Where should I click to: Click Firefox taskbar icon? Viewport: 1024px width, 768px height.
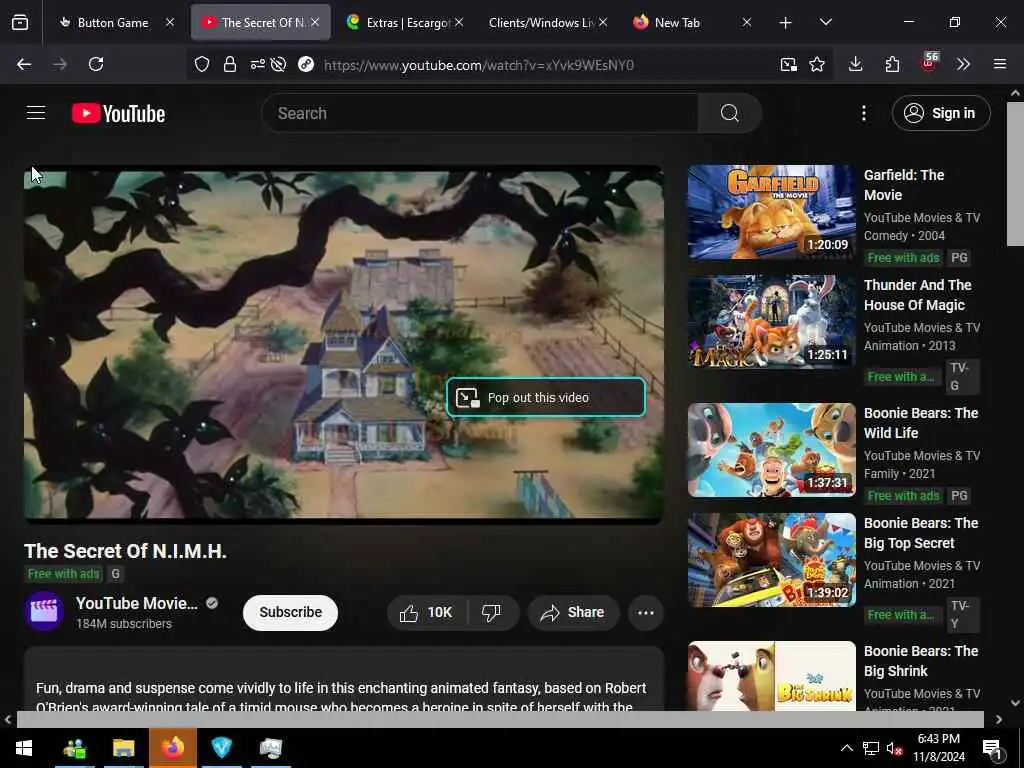tap(173, 748)
